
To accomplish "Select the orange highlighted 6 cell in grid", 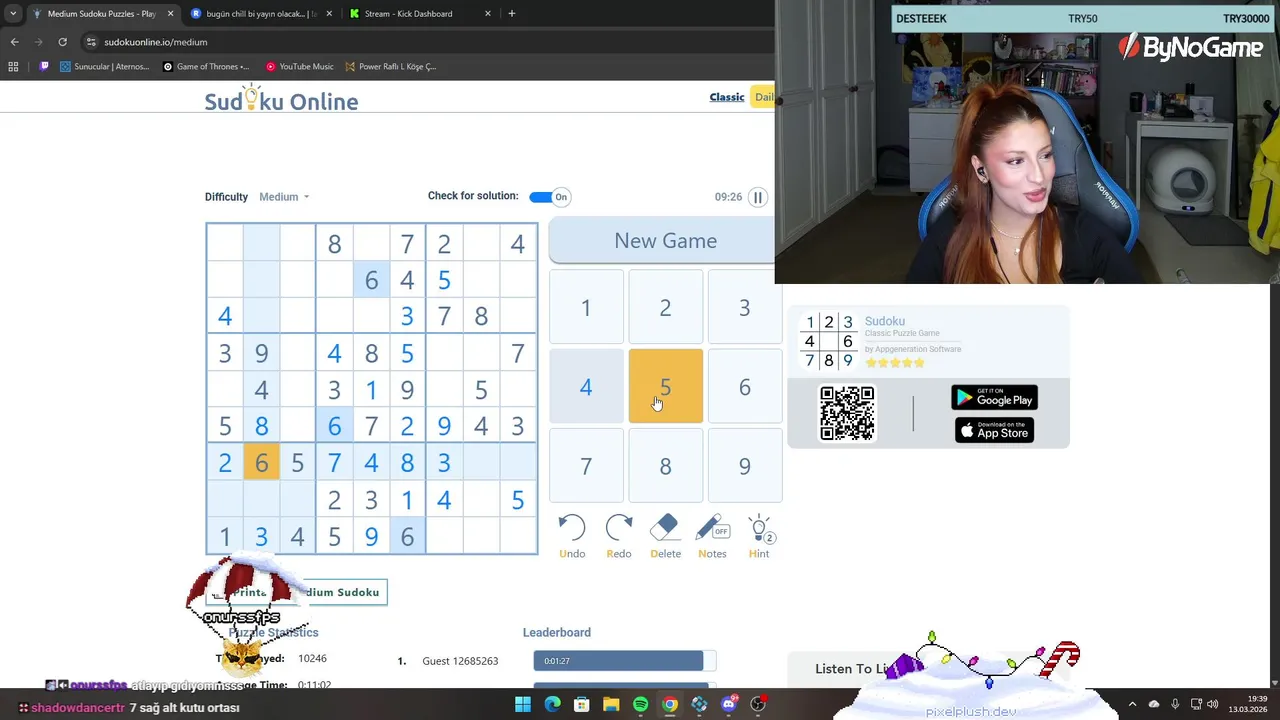I will (261, 463).
